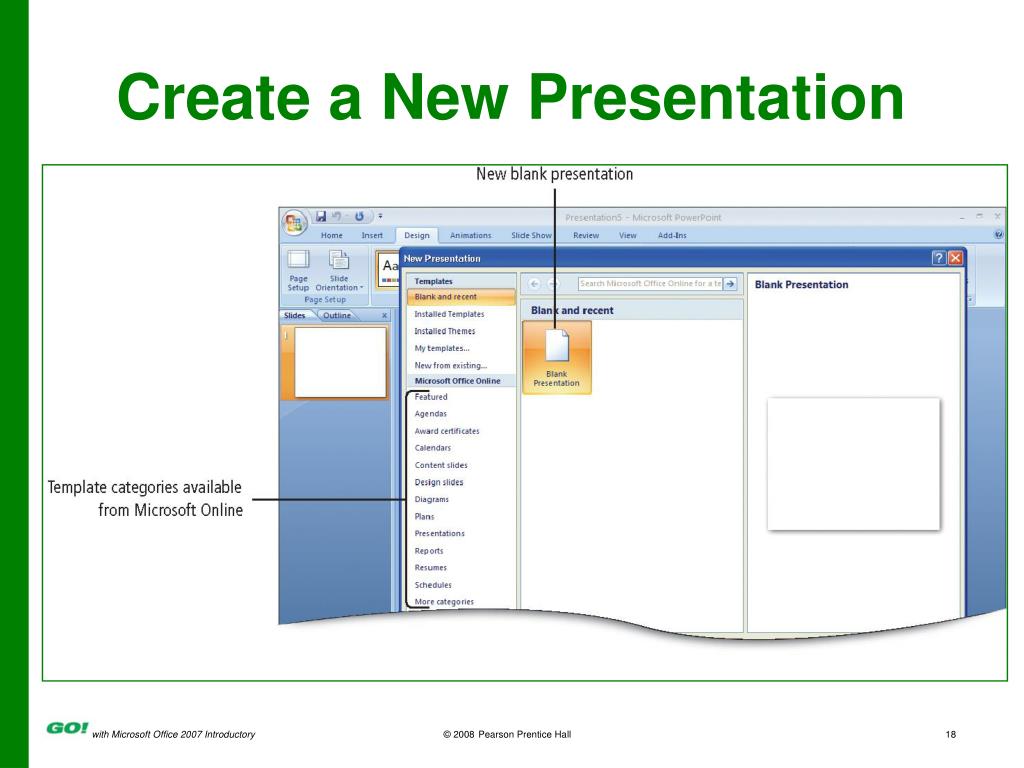Click the round Office button

pos(295,223)
